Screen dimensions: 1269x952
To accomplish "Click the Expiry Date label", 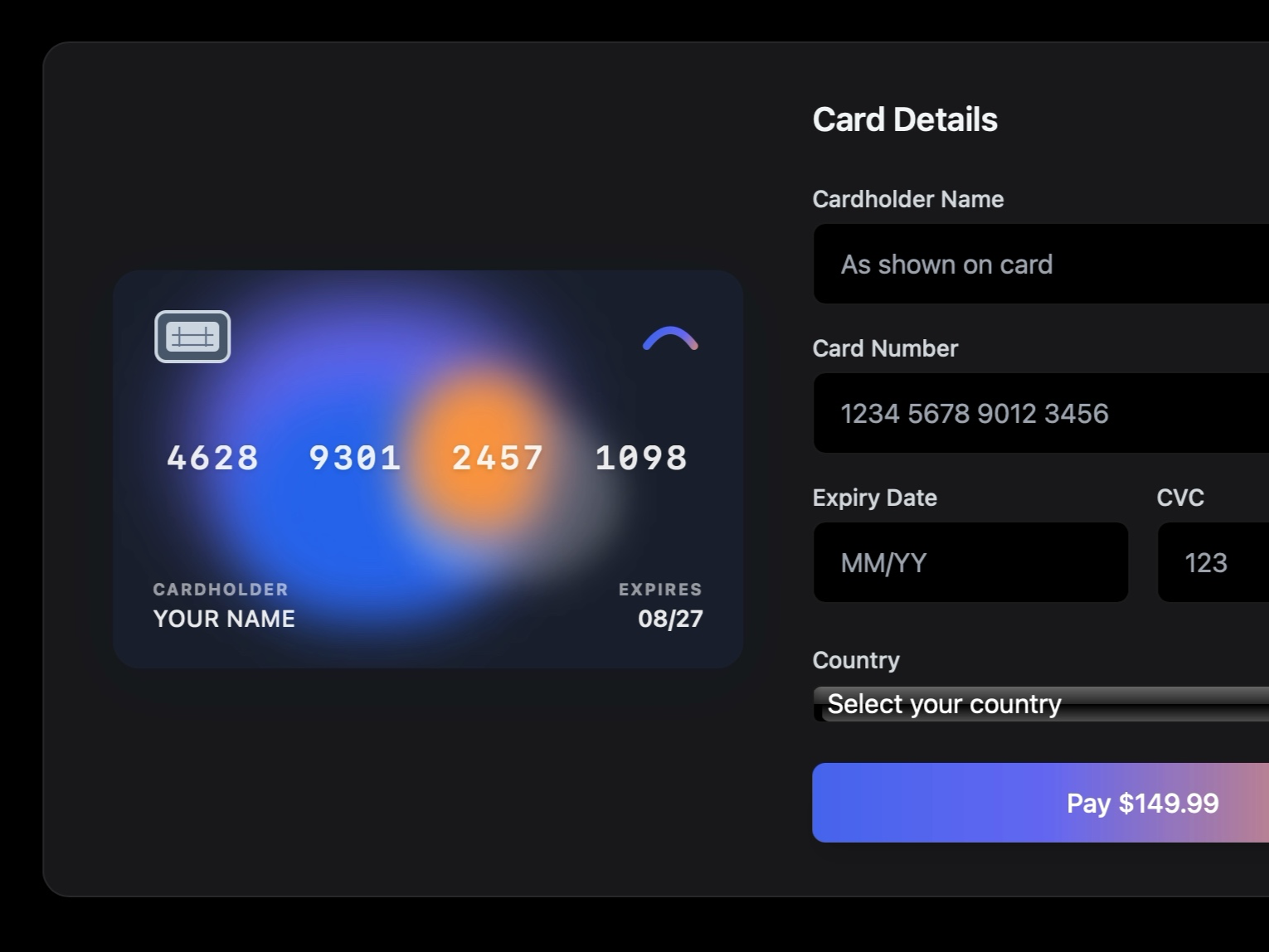I will [874, 498].
